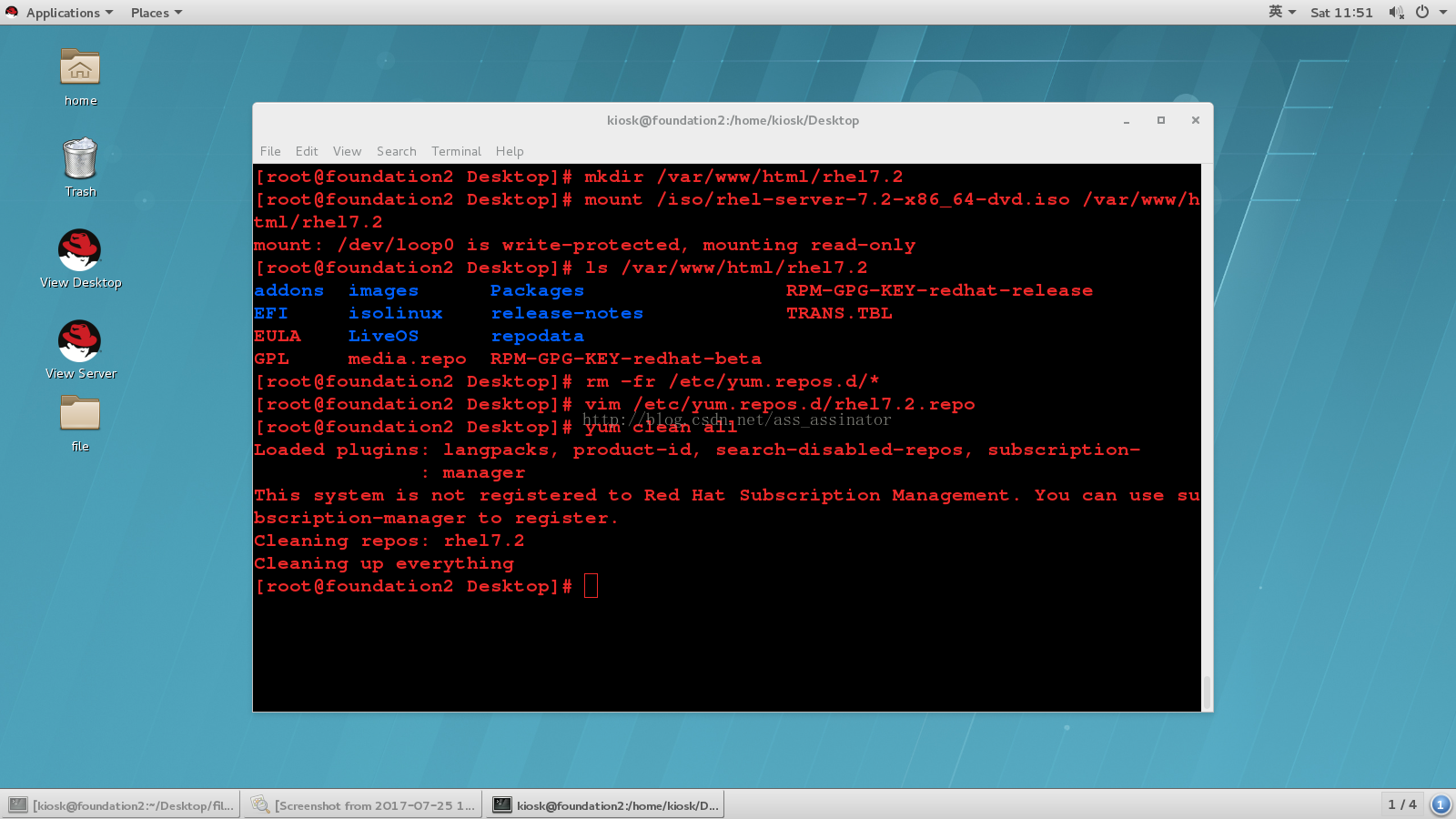The height and width of the screenshot is (819, 1456).
Task: Launch the View Server red hat icon
Action: click(80, 340)
